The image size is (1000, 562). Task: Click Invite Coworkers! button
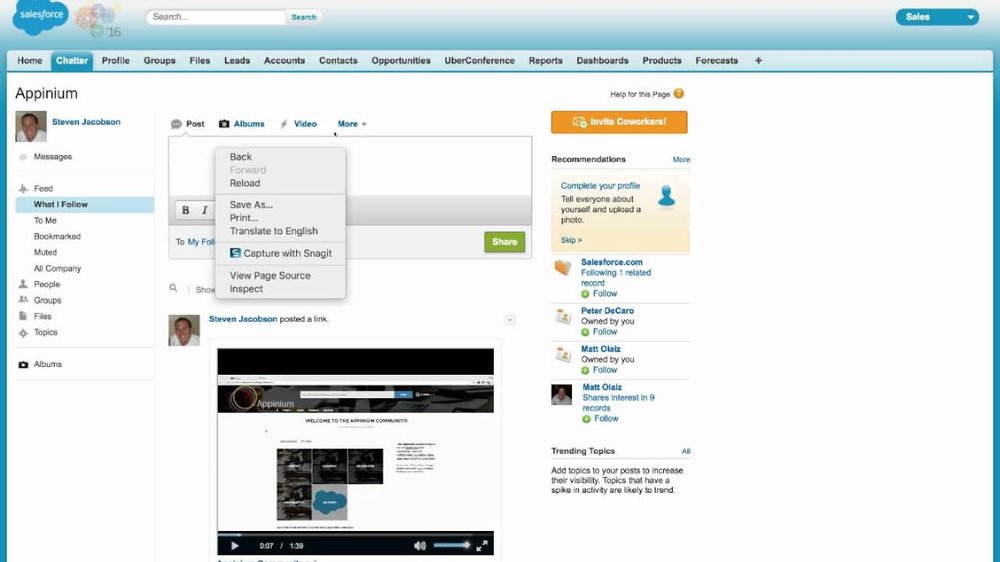[619, 122]
